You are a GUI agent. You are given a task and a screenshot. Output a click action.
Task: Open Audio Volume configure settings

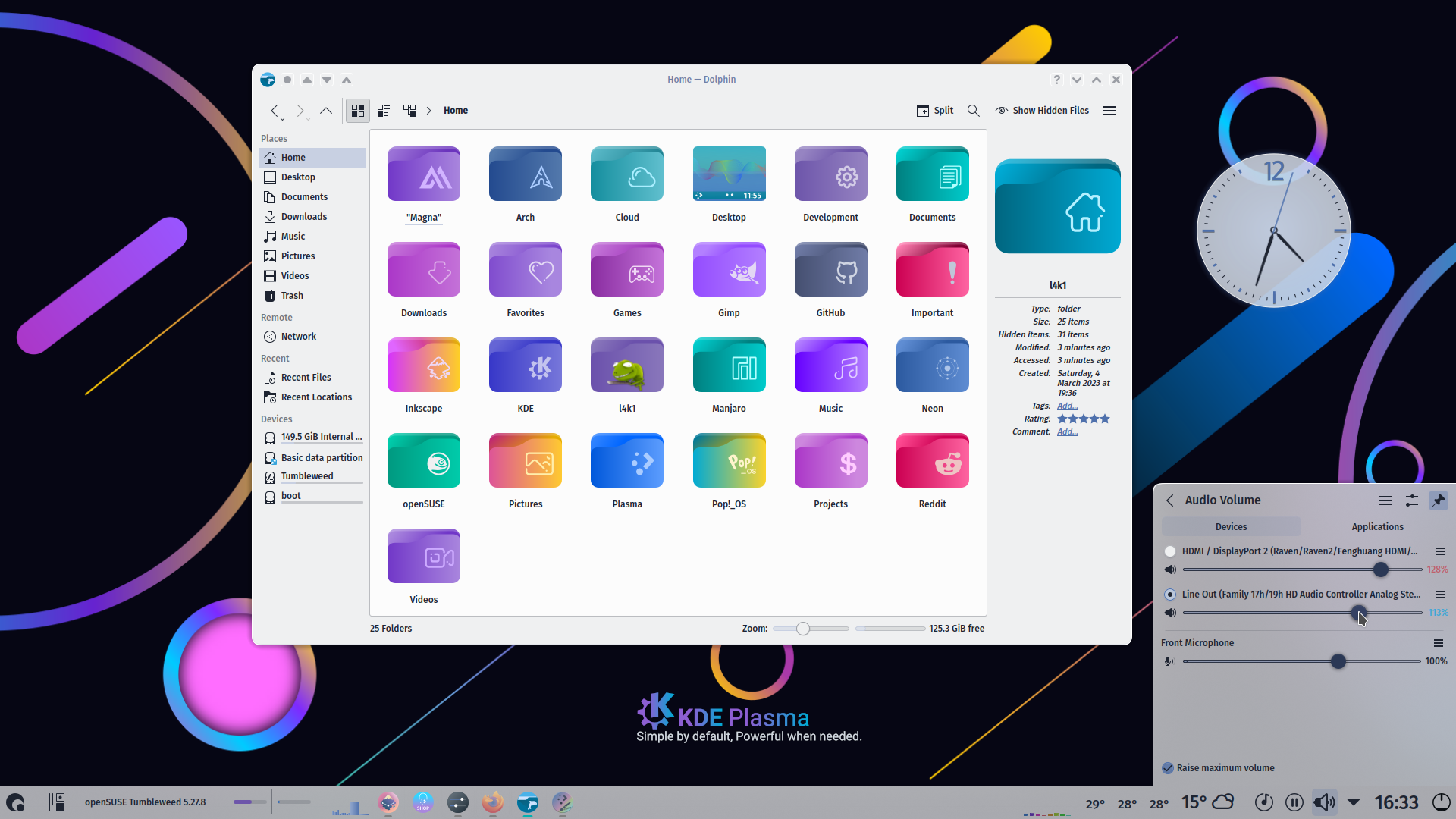coord(1412,500)
